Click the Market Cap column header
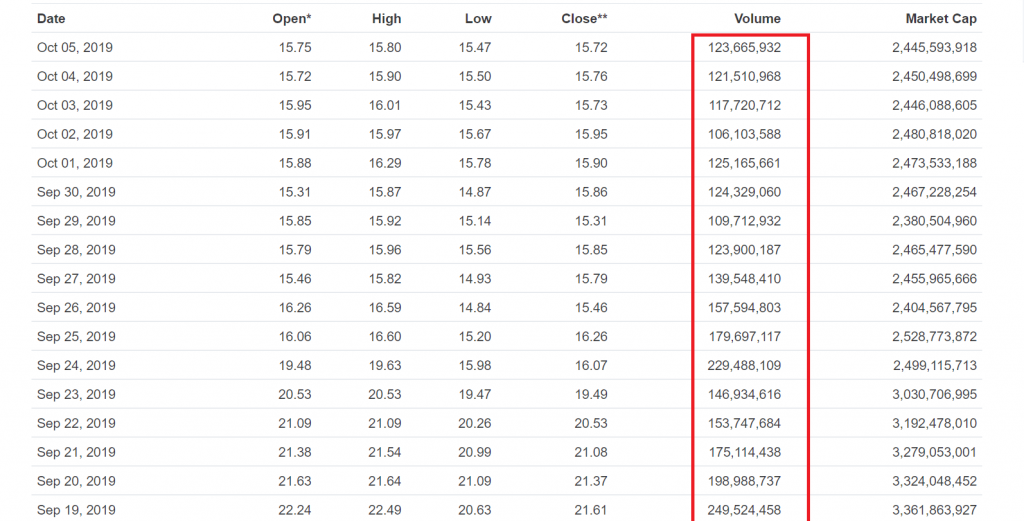Image resolution: width=1024 pixels, height=521 pixels. 941,18
